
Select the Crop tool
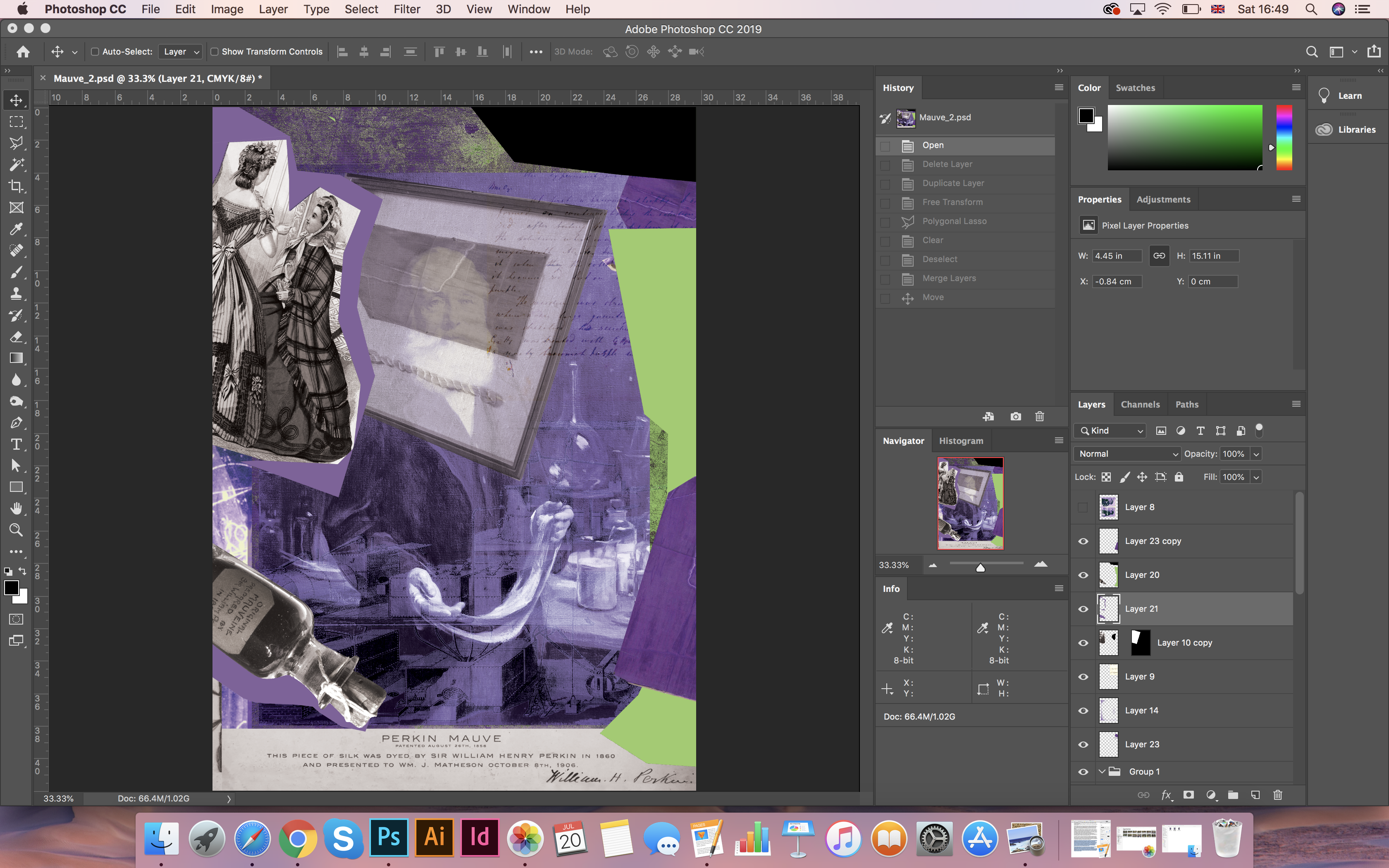16,186
